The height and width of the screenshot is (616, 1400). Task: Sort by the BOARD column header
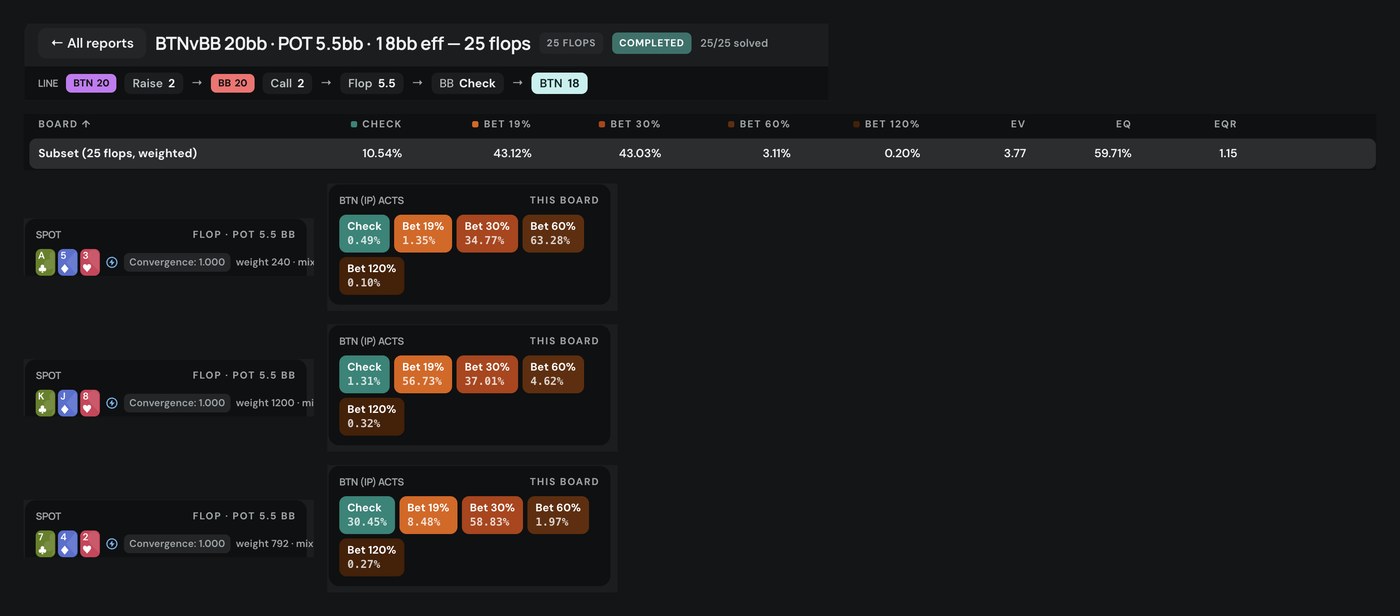point(64,124)
